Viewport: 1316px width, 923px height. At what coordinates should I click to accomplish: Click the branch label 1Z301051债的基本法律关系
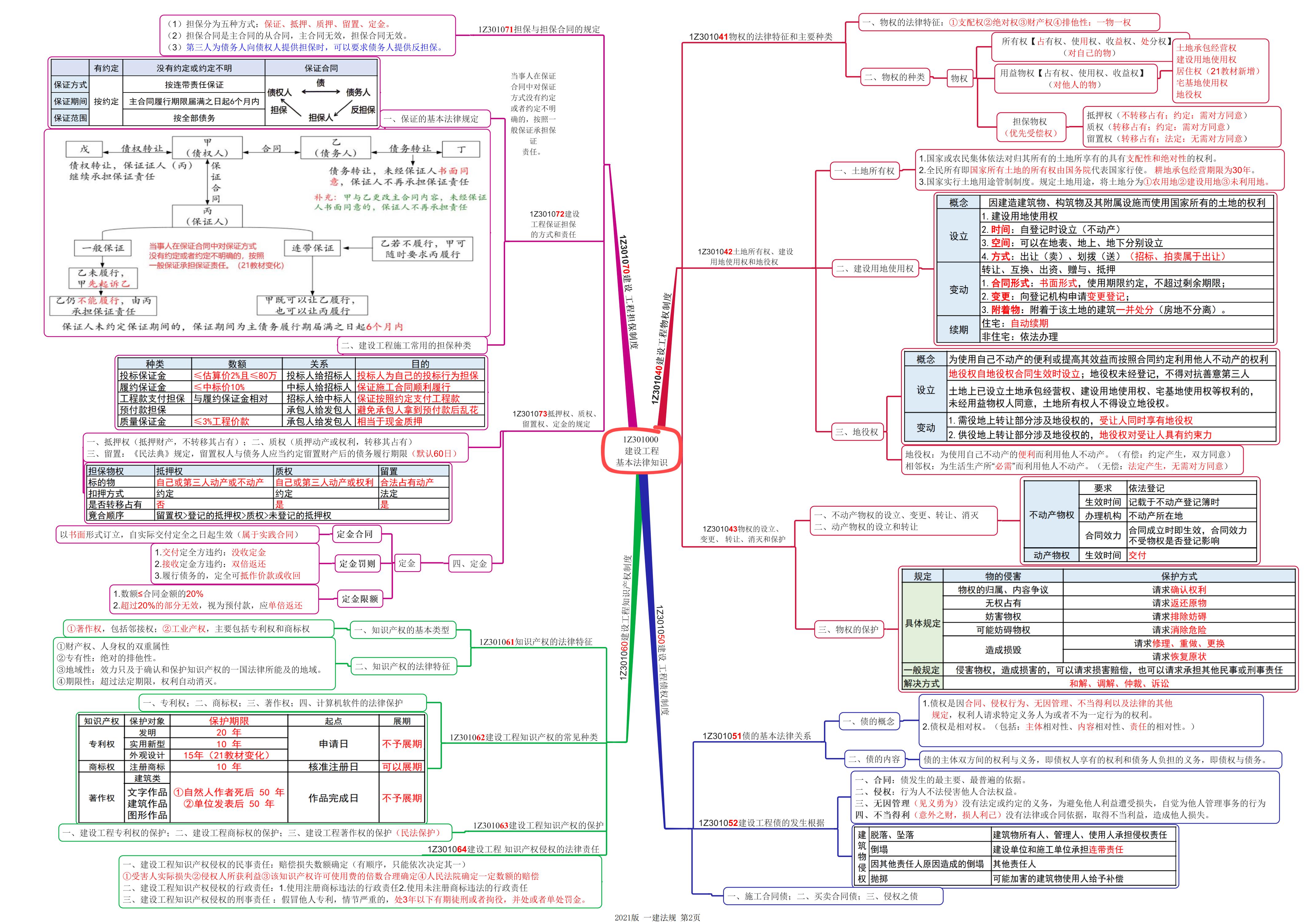(757, 736)
